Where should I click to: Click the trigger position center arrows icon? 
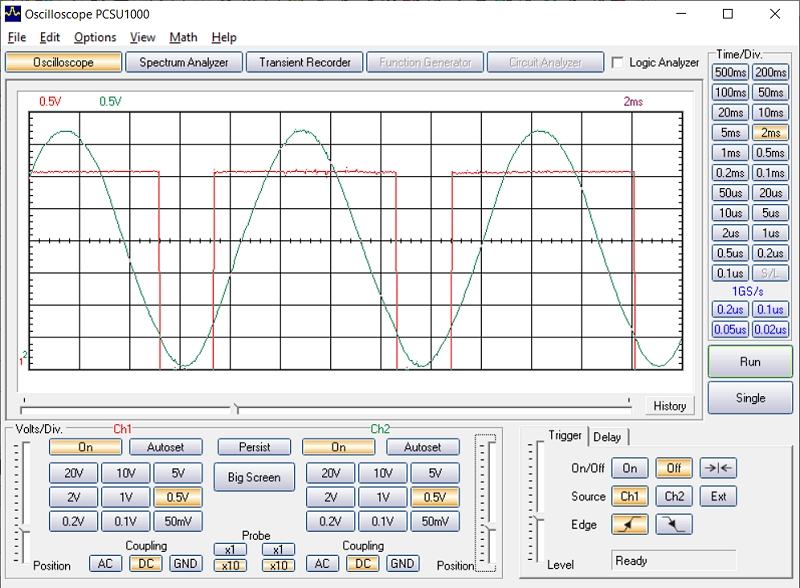tap(718, 468)
